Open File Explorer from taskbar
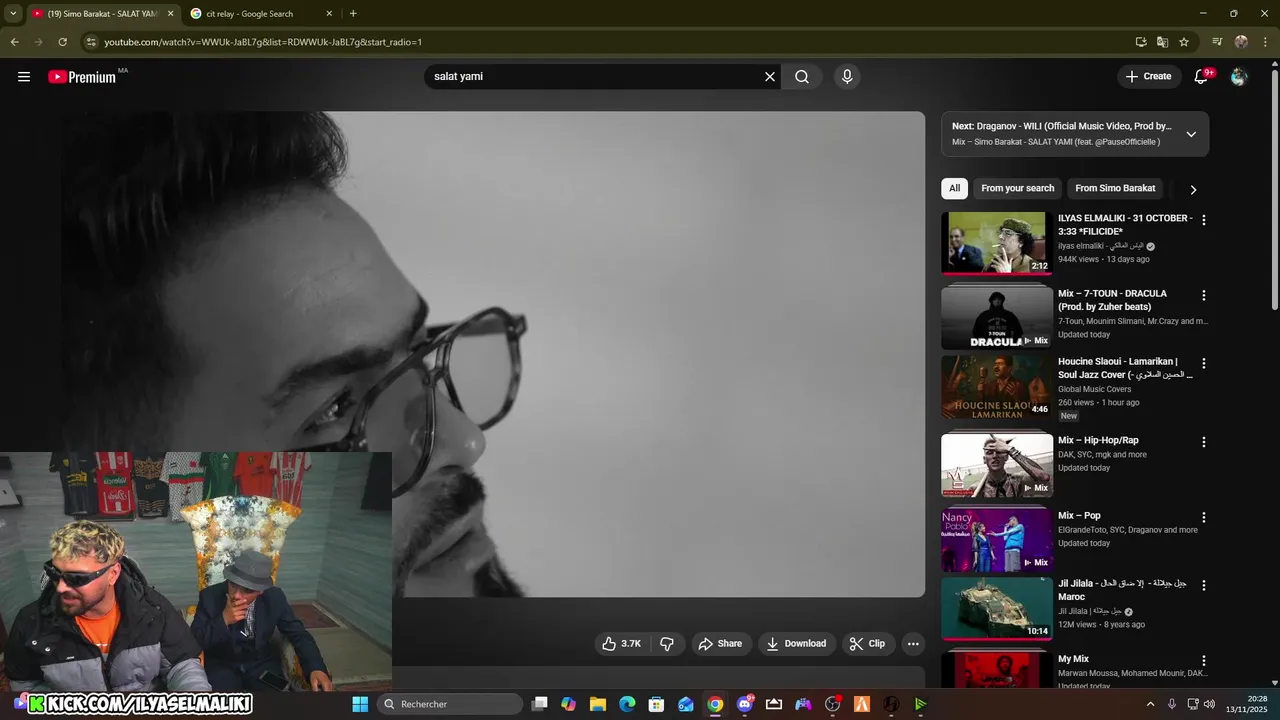Viewport: 1280px width, 720px height. point(598,704)
